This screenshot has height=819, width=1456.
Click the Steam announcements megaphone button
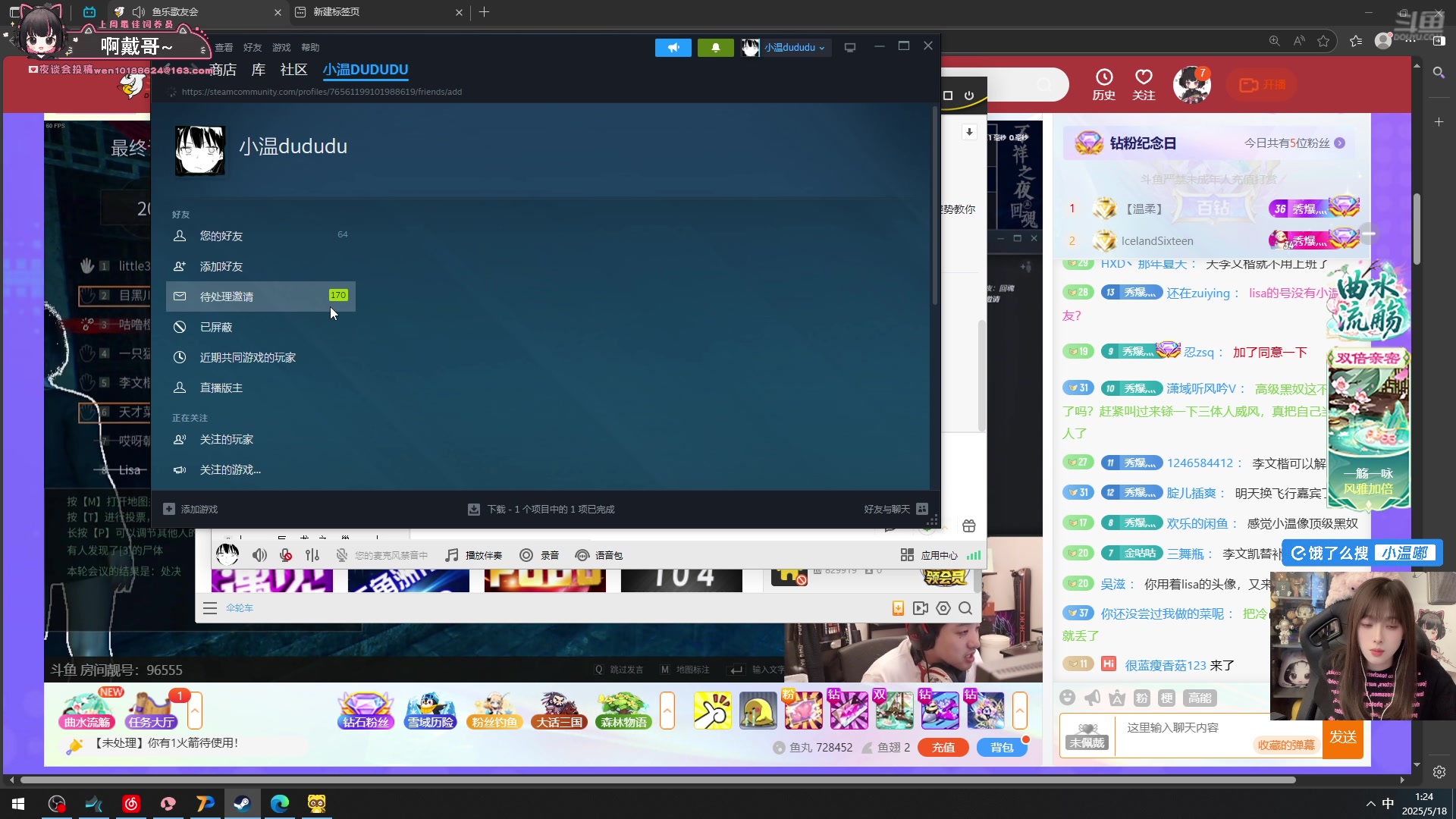673,48
